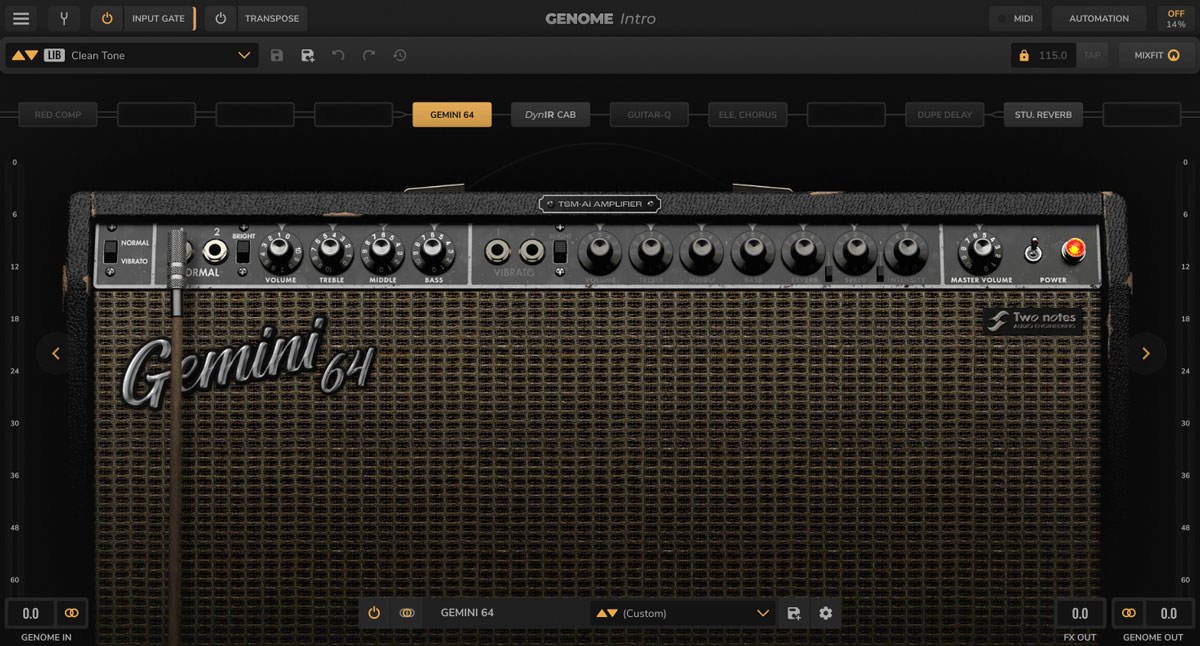Click the Normal channel Middle knob

382,251
